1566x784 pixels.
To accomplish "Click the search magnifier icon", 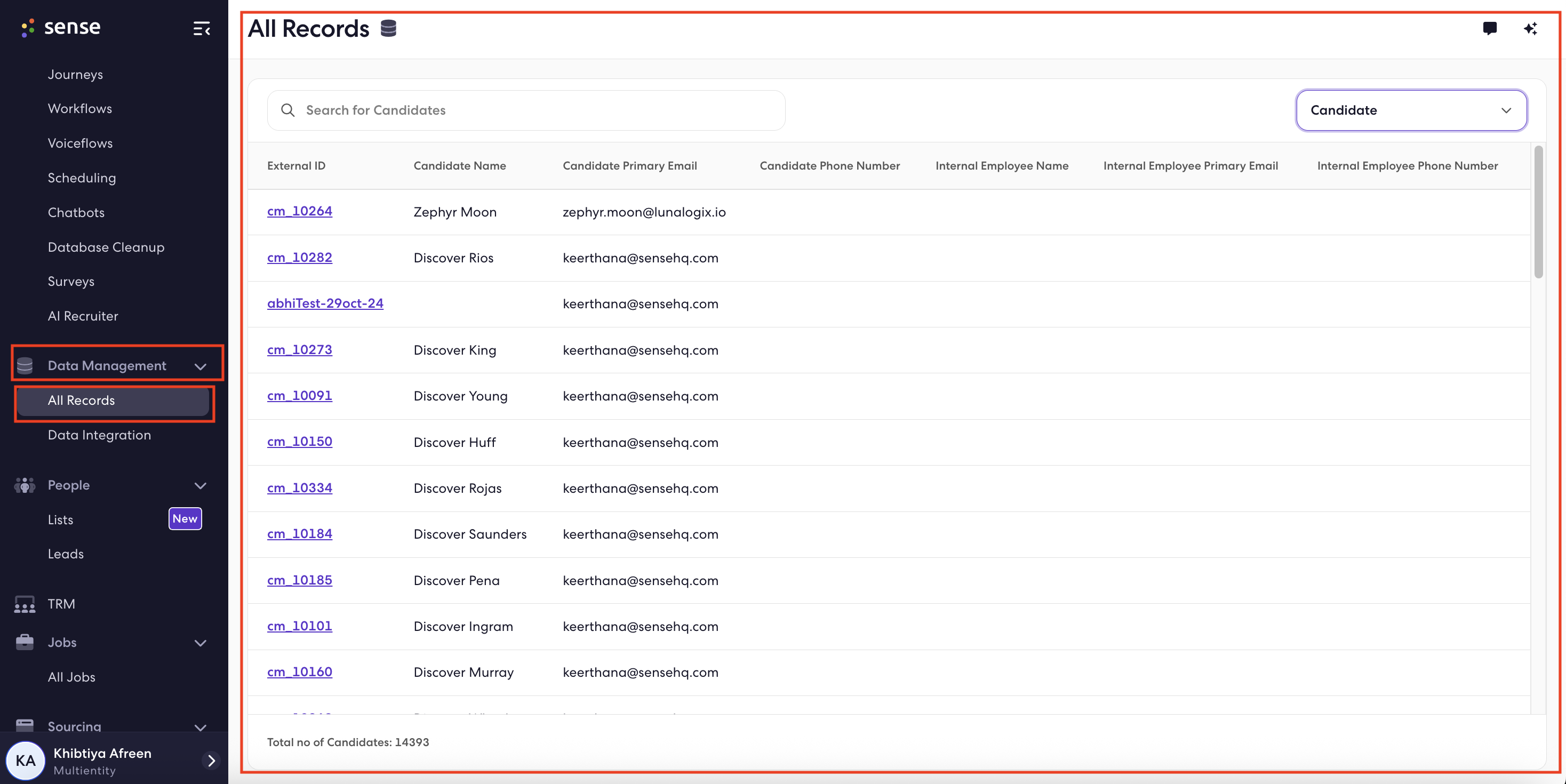I will 288,110.
